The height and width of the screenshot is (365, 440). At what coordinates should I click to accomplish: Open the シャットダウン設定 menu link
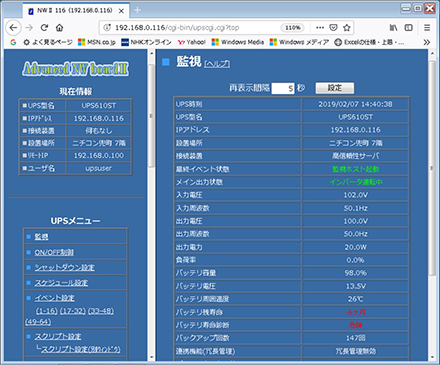click(64, 267)
